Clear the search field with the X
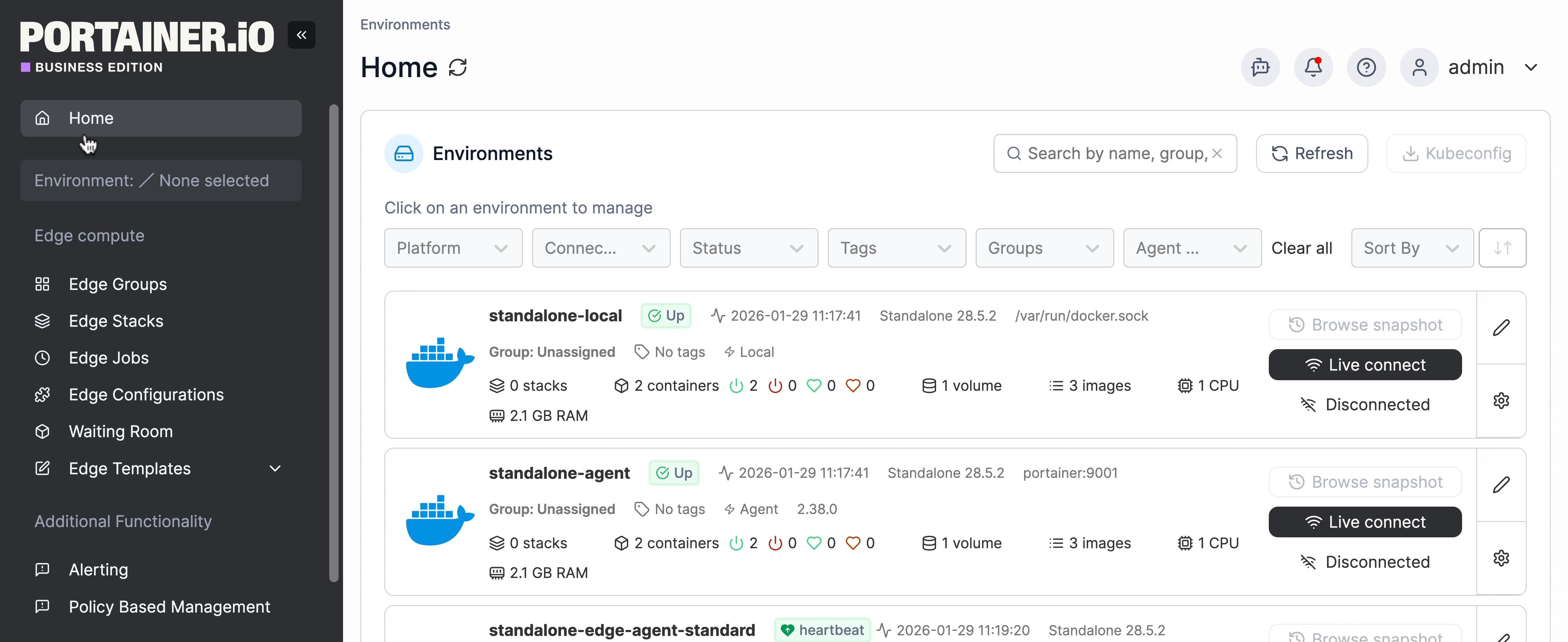This screenshot has height=642, width=1568. coord(1217,154)
